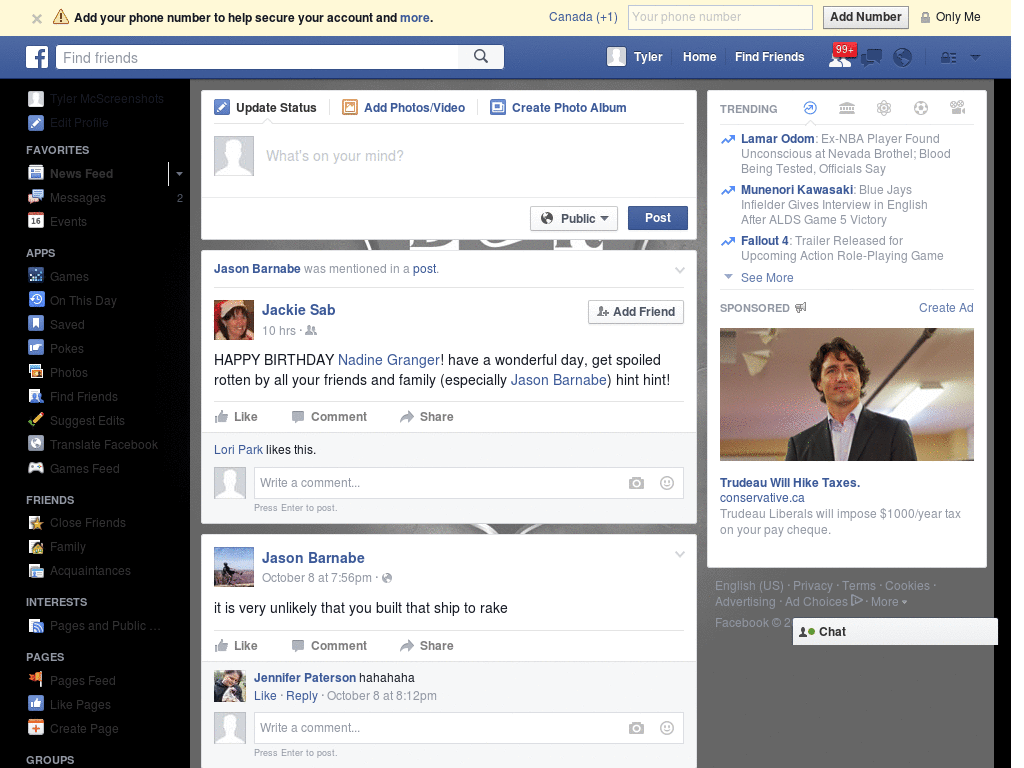Open the Create Ad link
Image resolution: width=1024 pixels, height=768 pixels.
click(x=946, y=308)
